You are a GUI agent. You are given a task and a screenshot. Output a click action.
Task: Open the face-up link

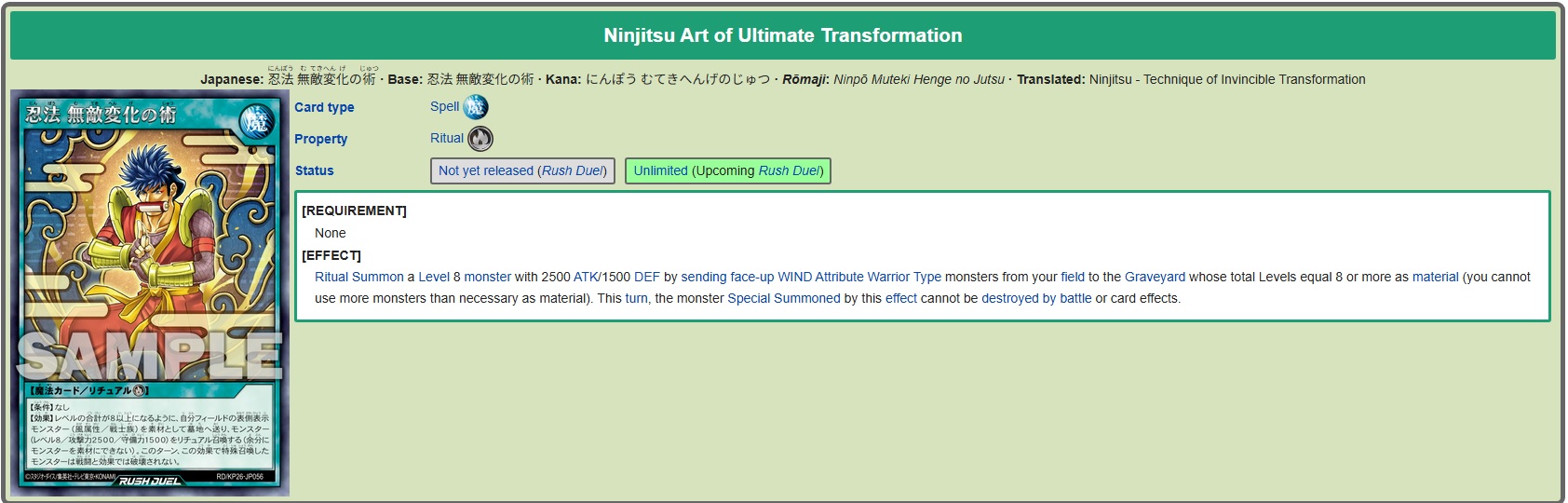point(752,277)
